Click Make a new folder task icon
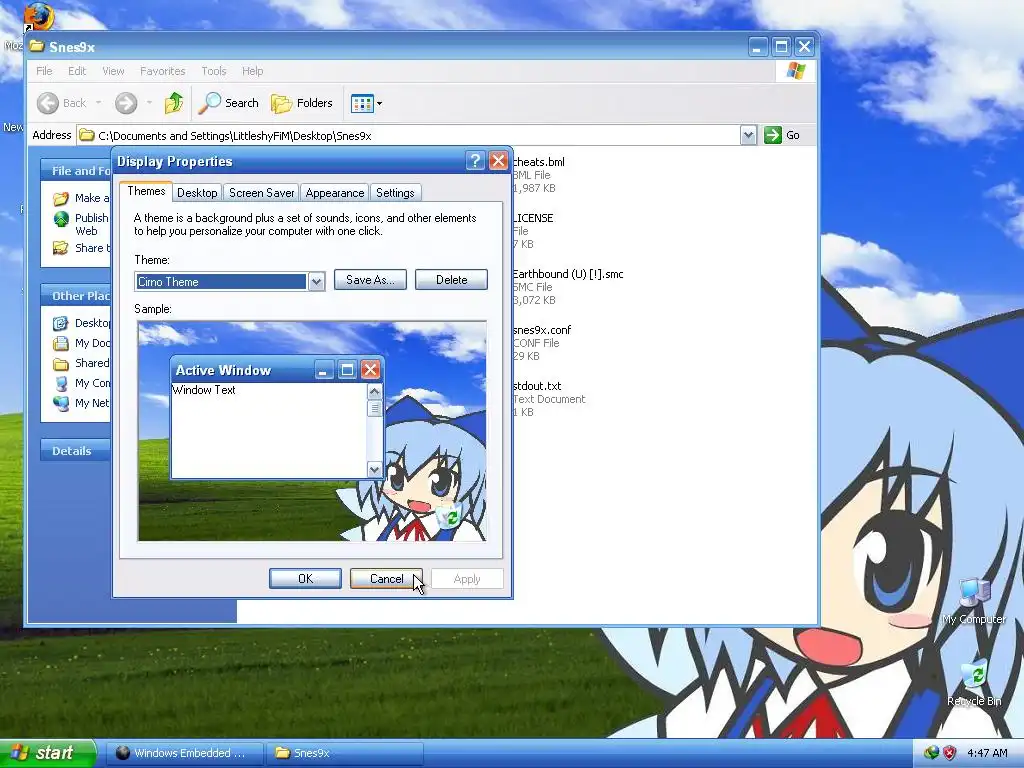 click(61, 199)
